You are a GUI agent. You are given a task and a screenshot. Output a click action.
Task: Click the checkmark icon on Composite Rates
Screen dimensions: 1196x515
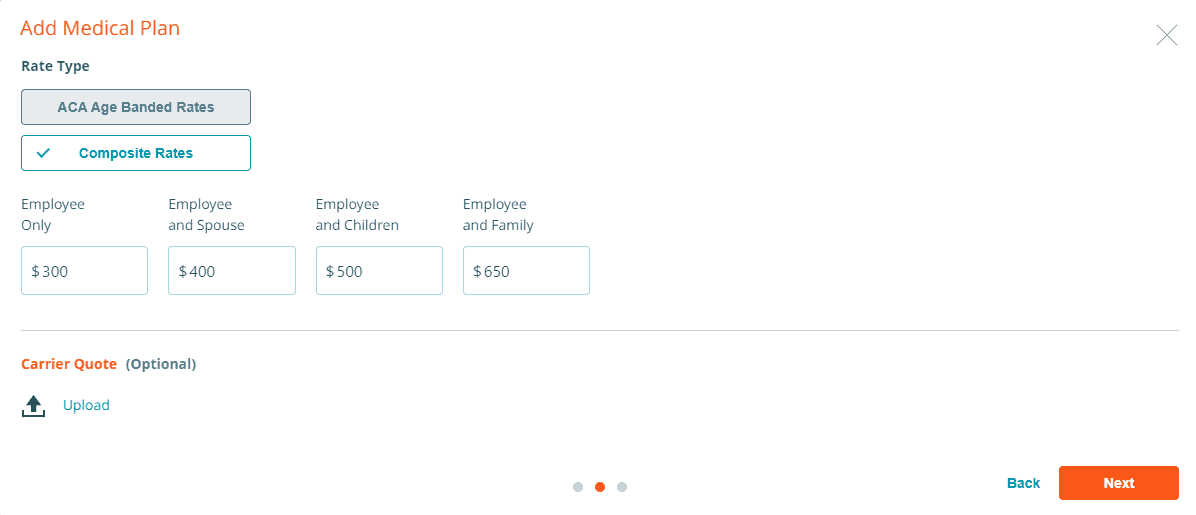click(43, 153)
